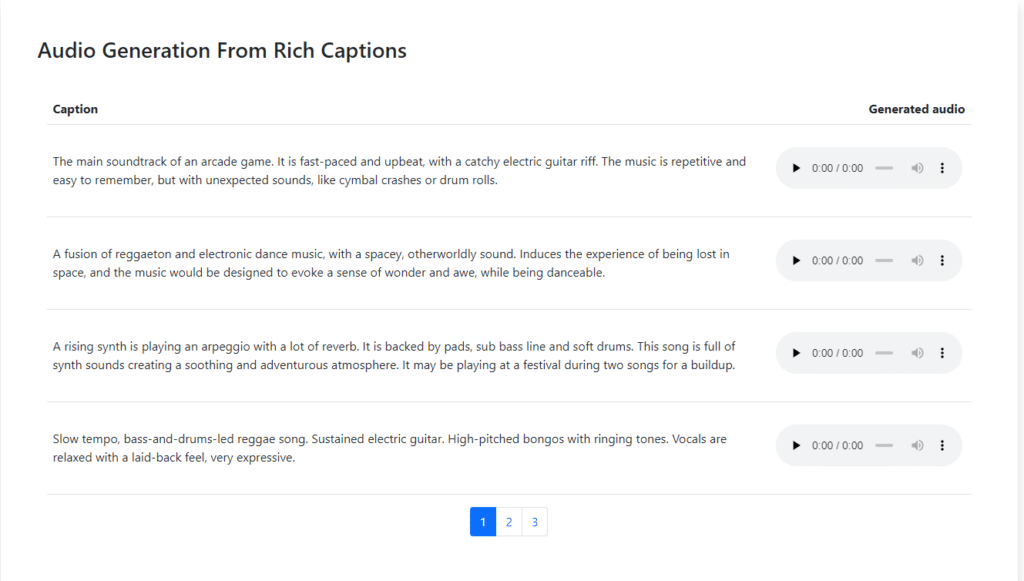
Task: Mute the reggaeton fusion audio player
Action: [918, 260]
